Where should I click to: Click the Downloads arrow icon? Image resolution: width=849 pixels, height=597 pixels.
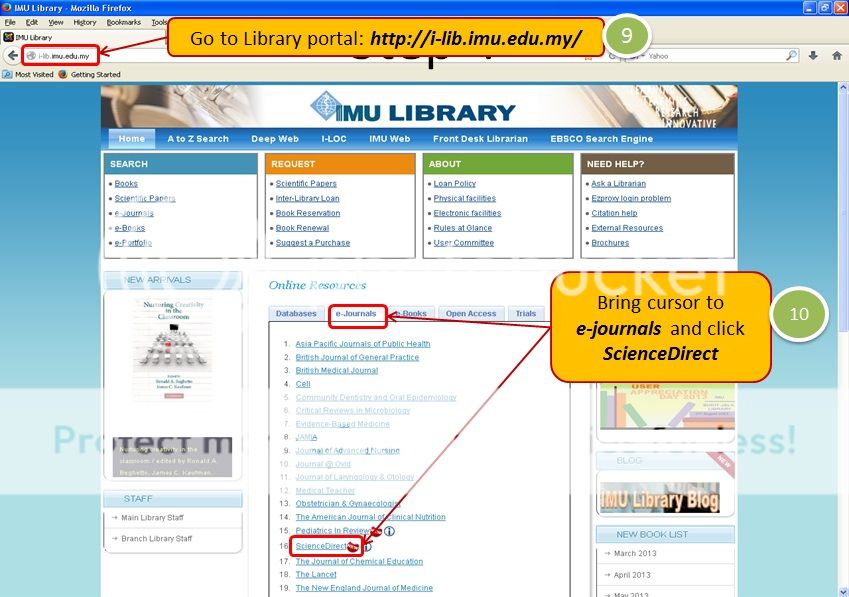click(812, 57)
